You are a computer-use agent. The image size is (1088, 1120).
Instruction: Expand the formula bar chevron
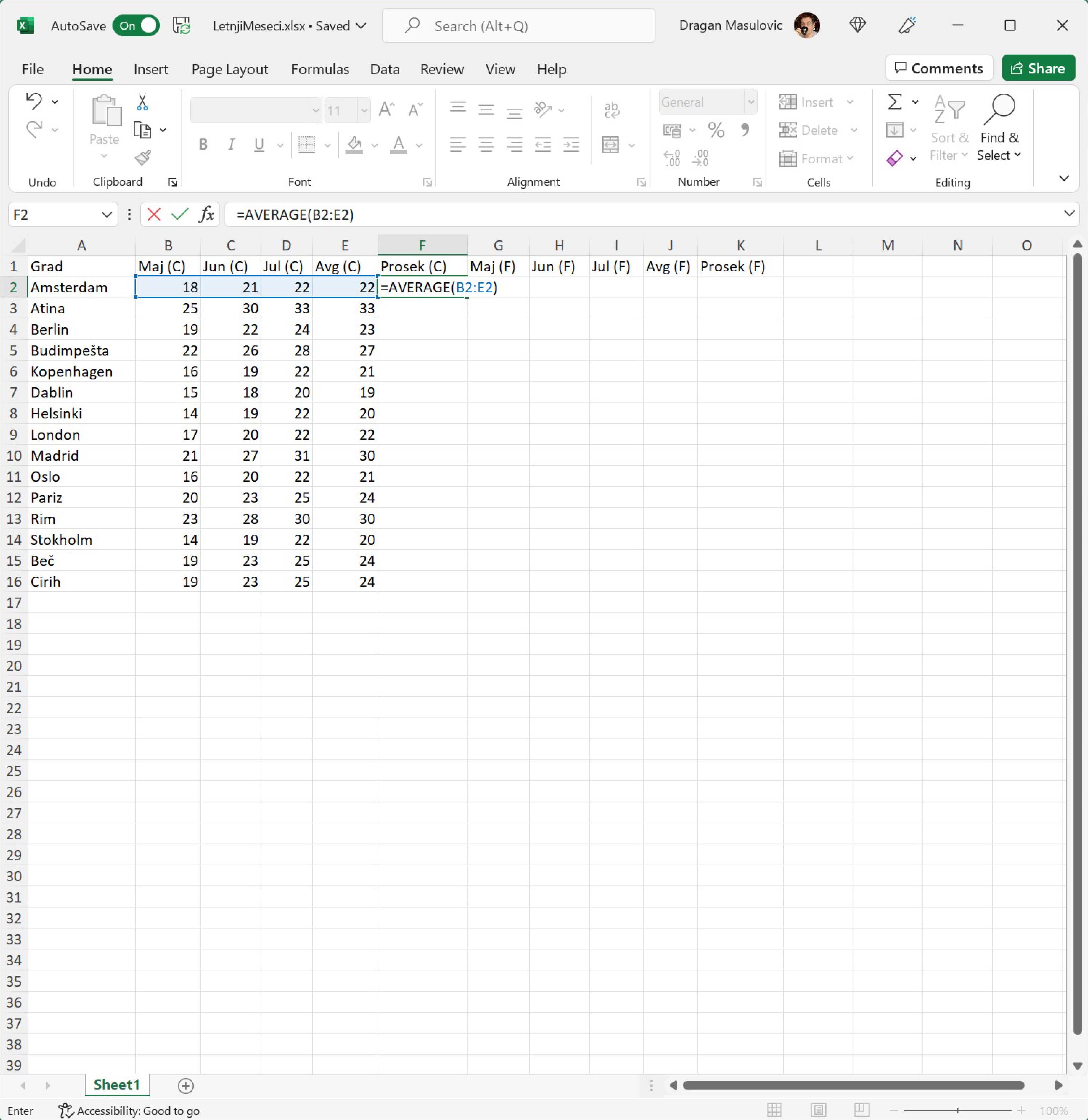click(x=1069, y=214)
